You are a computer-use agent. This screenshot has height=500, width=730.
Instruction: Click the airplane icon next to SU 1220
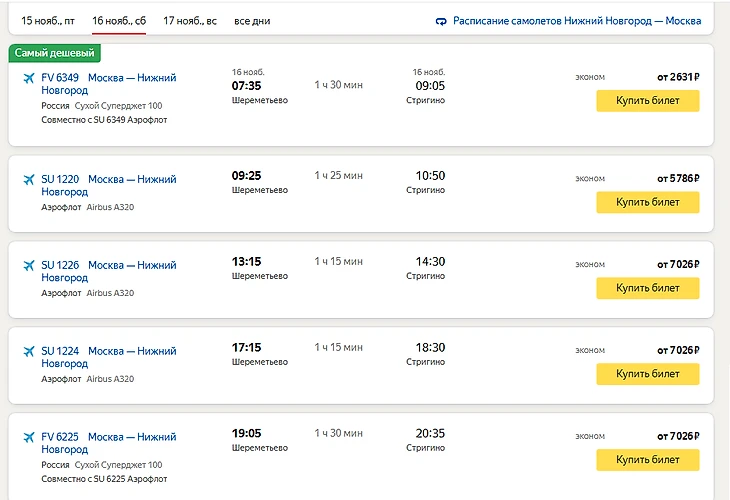pos(29,179)
